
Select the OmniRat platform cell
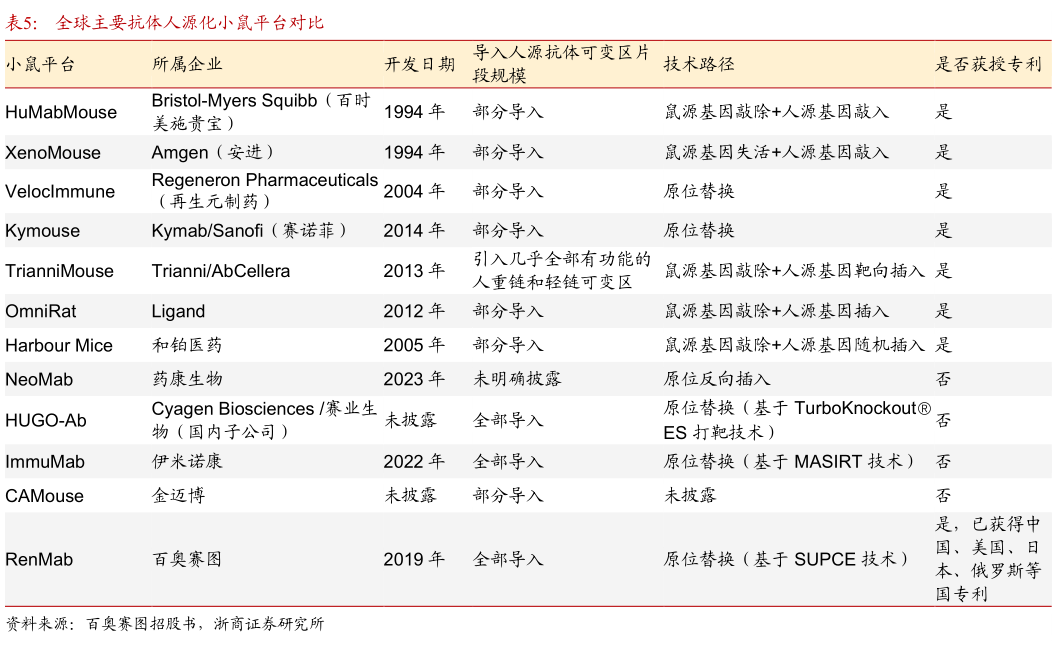click(40, 312)
